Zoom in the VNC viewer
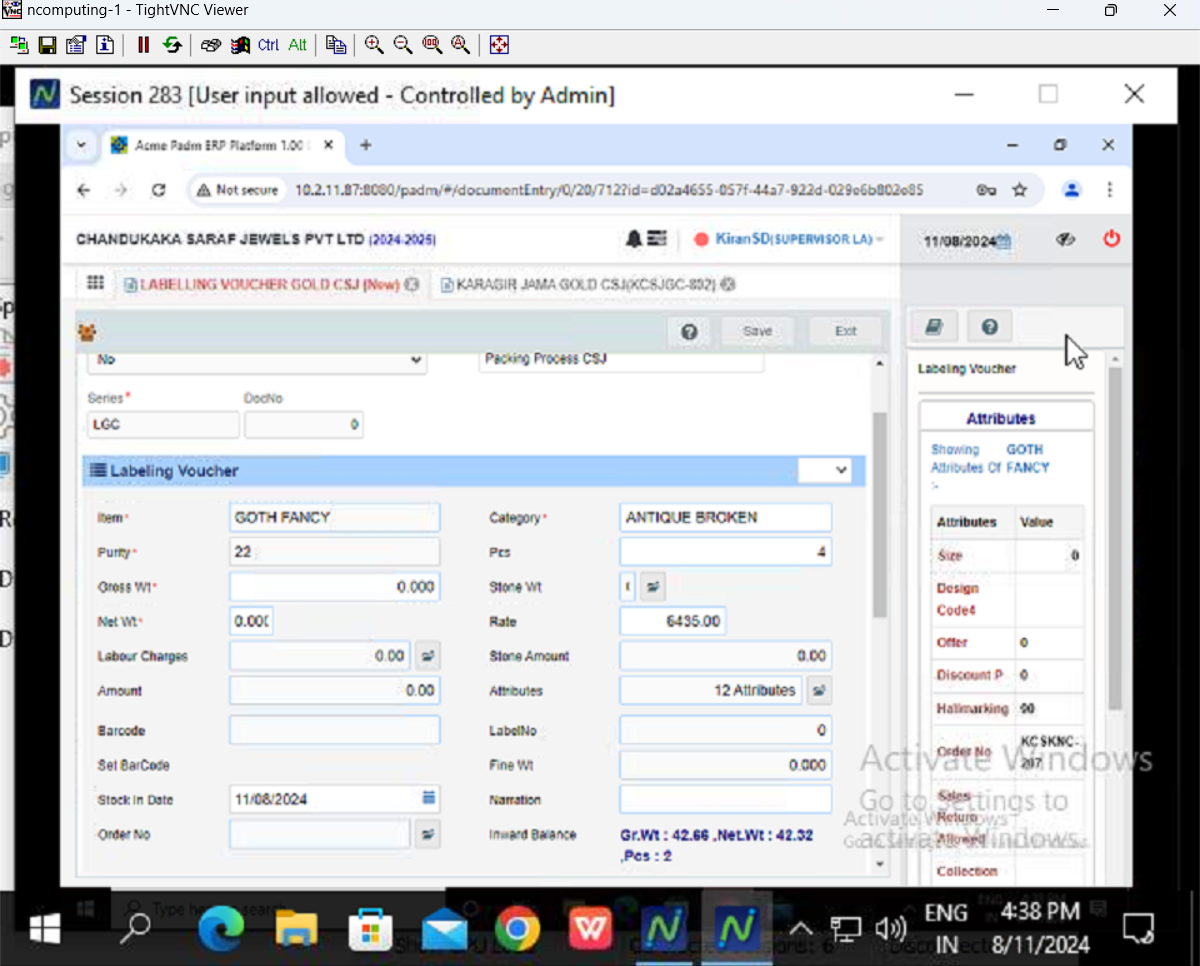Screen dimensions: 1200x966 click(x=374, y=45)
